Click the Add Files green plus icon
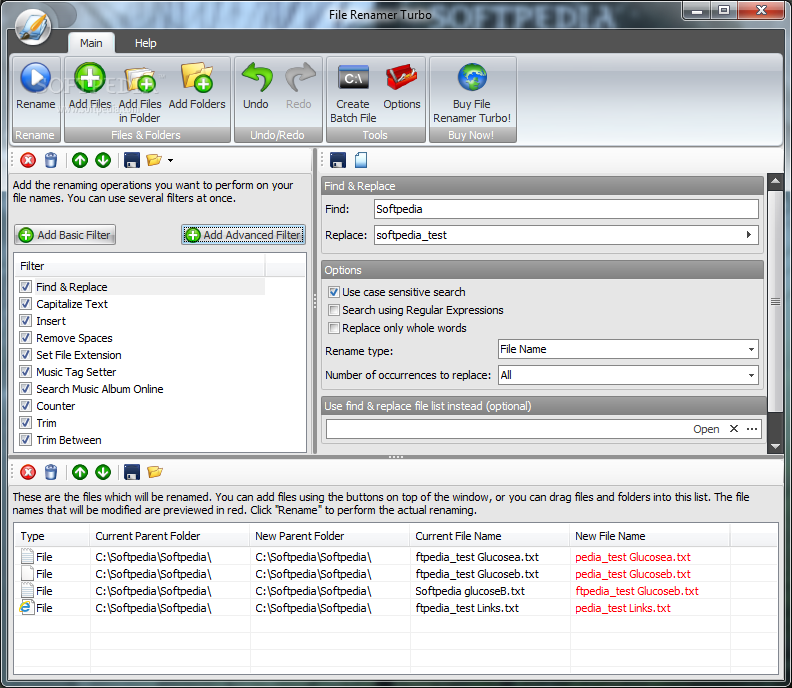792x688 pixels. click(x=90, y=78)
